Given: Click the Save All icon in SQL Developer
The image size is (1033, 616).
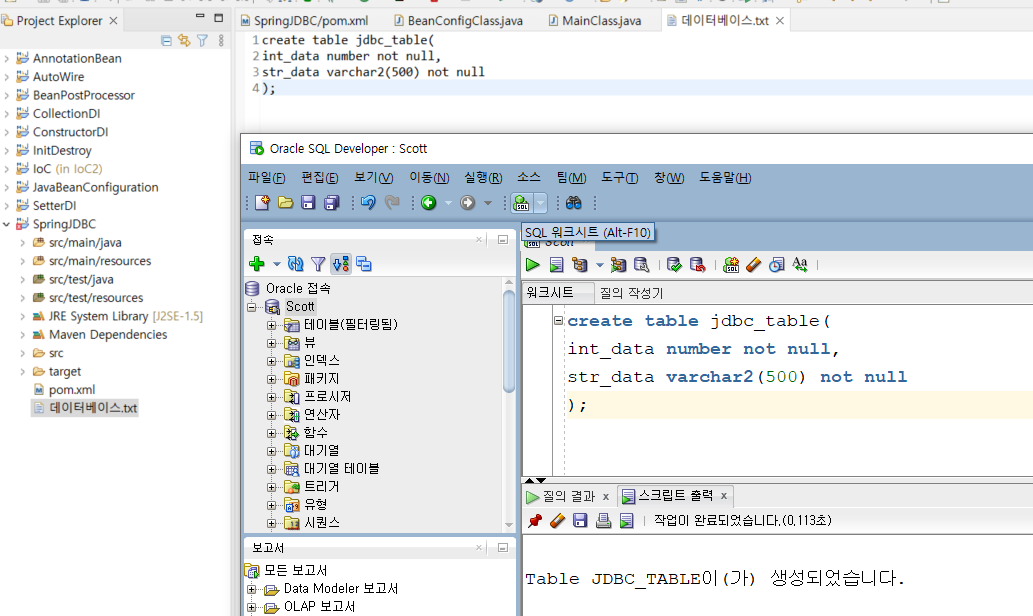Looking at the screenshot, I should (x=331, y=203).
